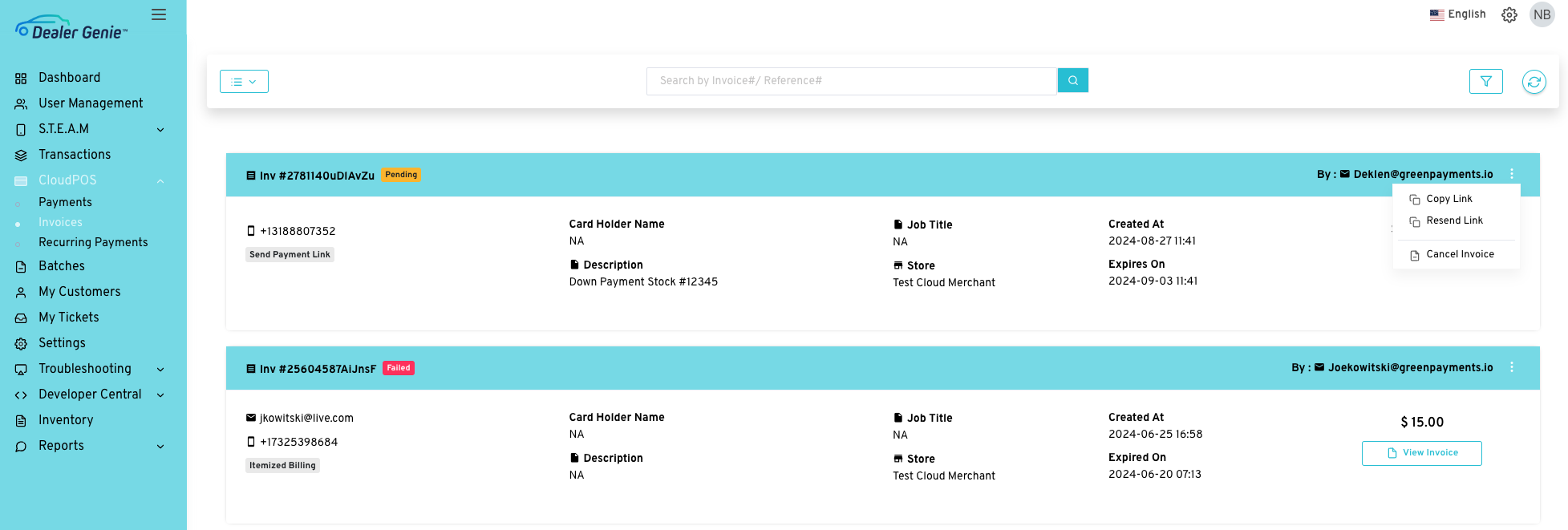Click email jkowitski@live.com

coord(306,418)
